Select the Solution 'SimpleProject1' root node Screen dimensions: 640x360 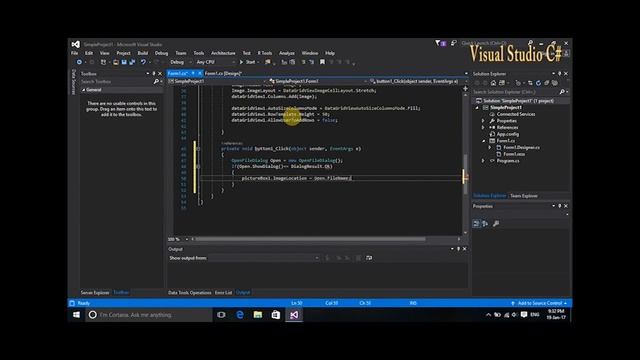(x=518, y=101)
